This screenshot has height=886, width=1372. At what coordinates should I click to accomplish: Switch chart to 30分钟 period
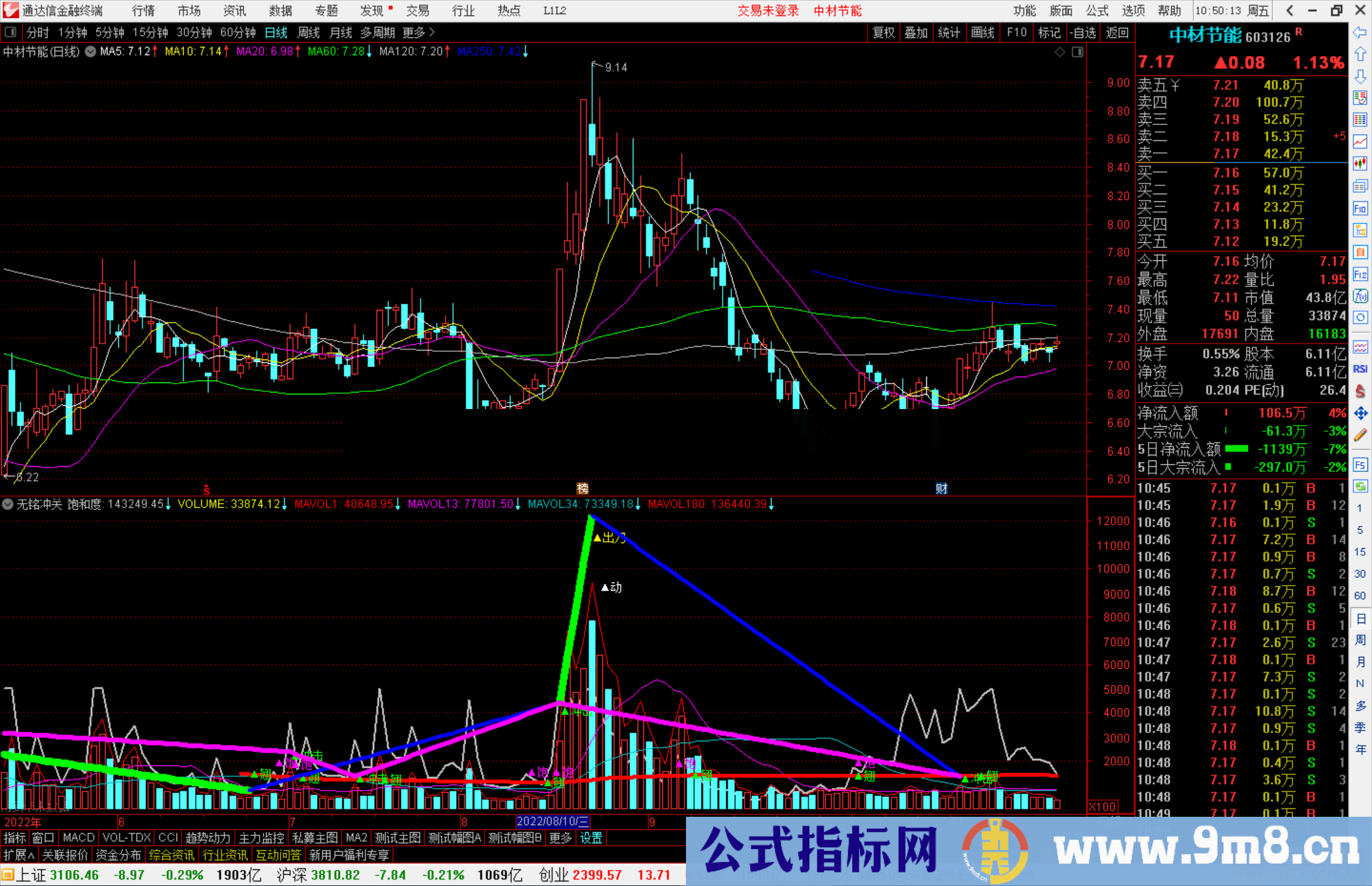point(194,32)
